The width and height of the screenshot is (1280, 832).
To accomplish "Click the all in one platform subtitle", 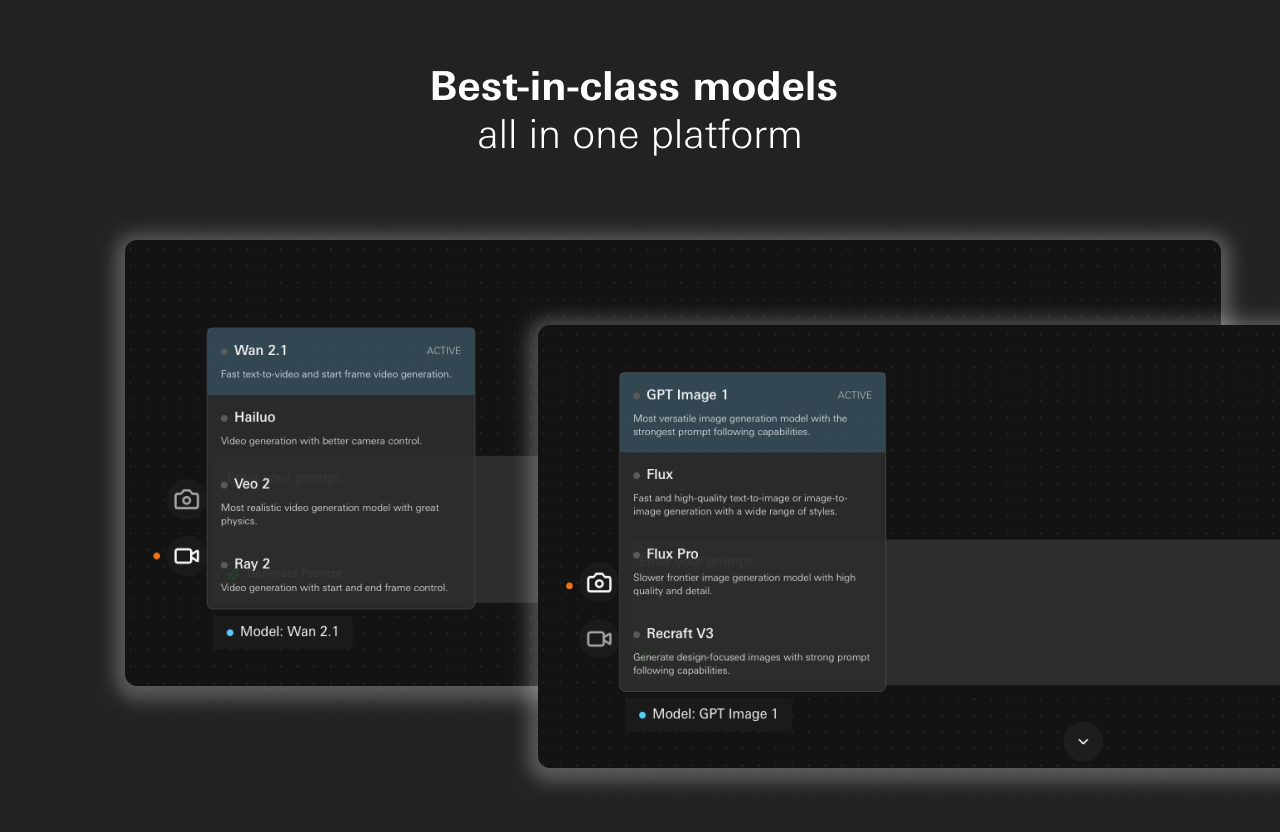I will (x=640, y=135).
